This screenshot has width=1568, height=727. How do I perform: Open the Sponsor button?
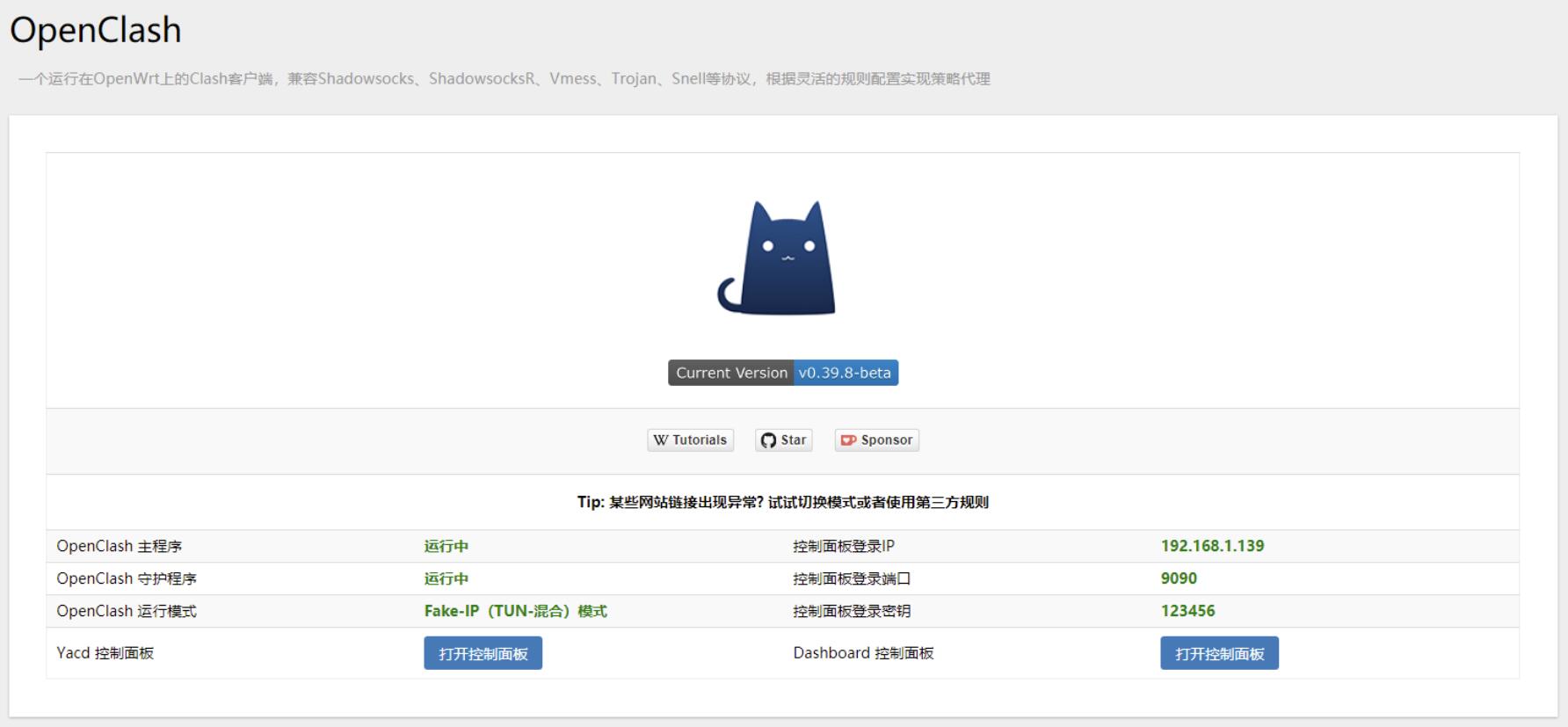pyautogui.click(x=877, y=440)
